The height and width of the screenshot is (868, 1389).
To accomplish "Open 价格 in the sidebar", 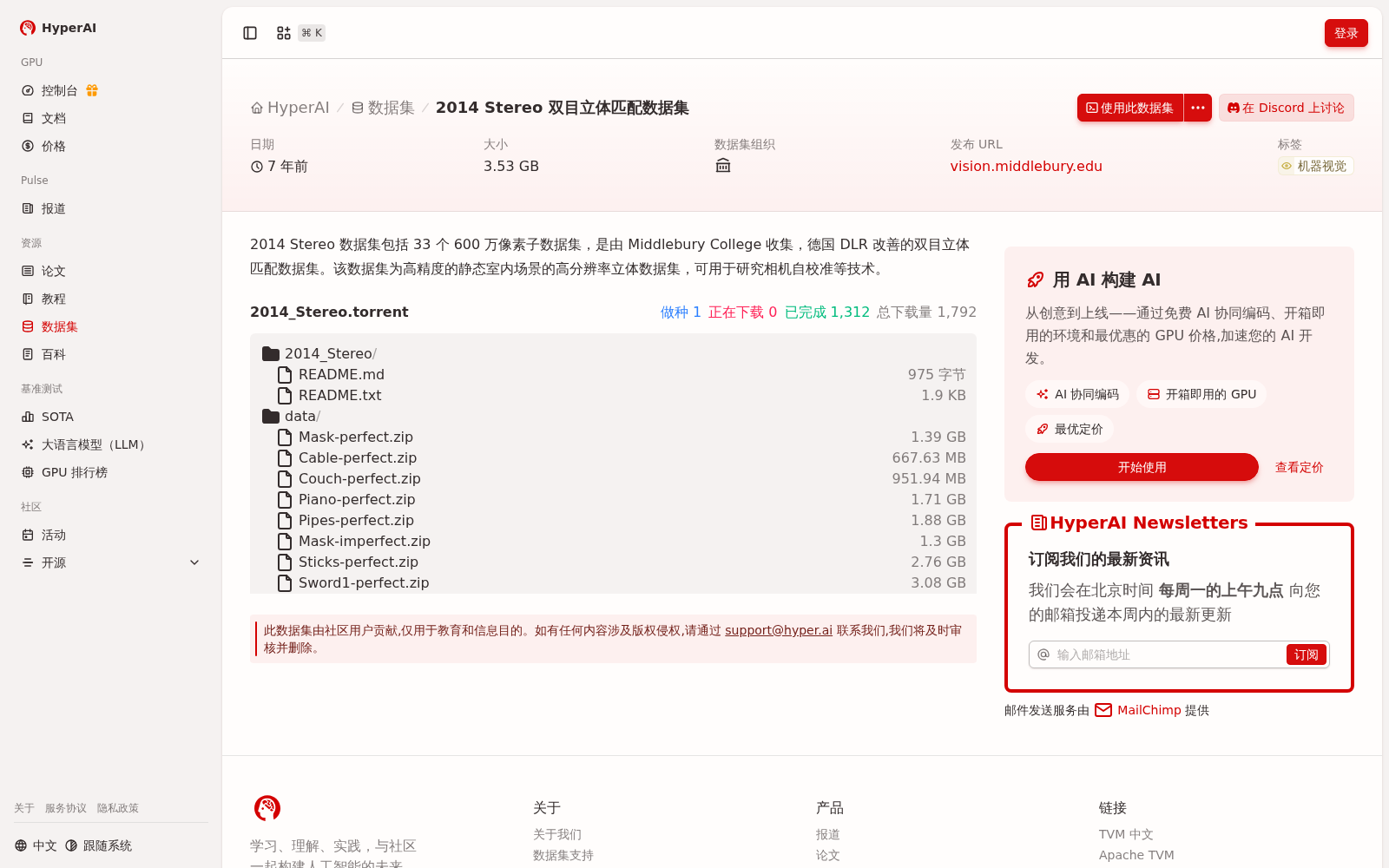I will 110,146.
